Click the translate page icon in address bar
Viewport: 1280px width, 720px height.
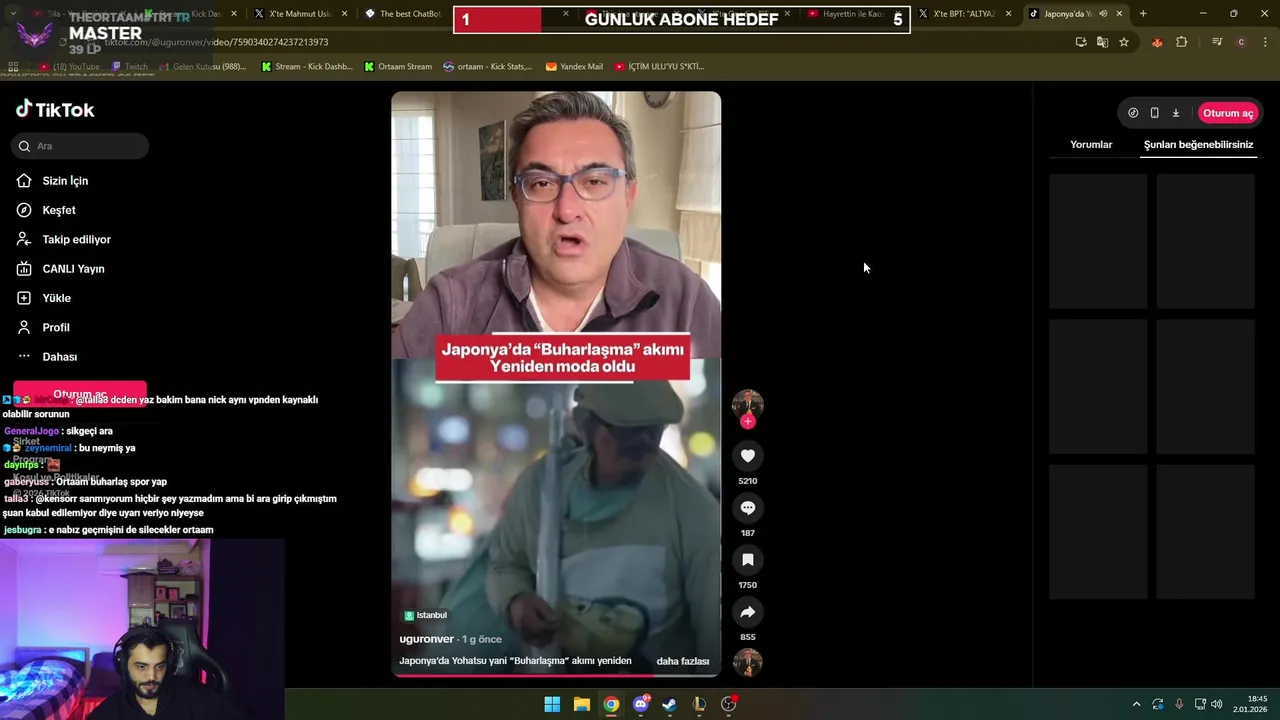click(1102, 42)
